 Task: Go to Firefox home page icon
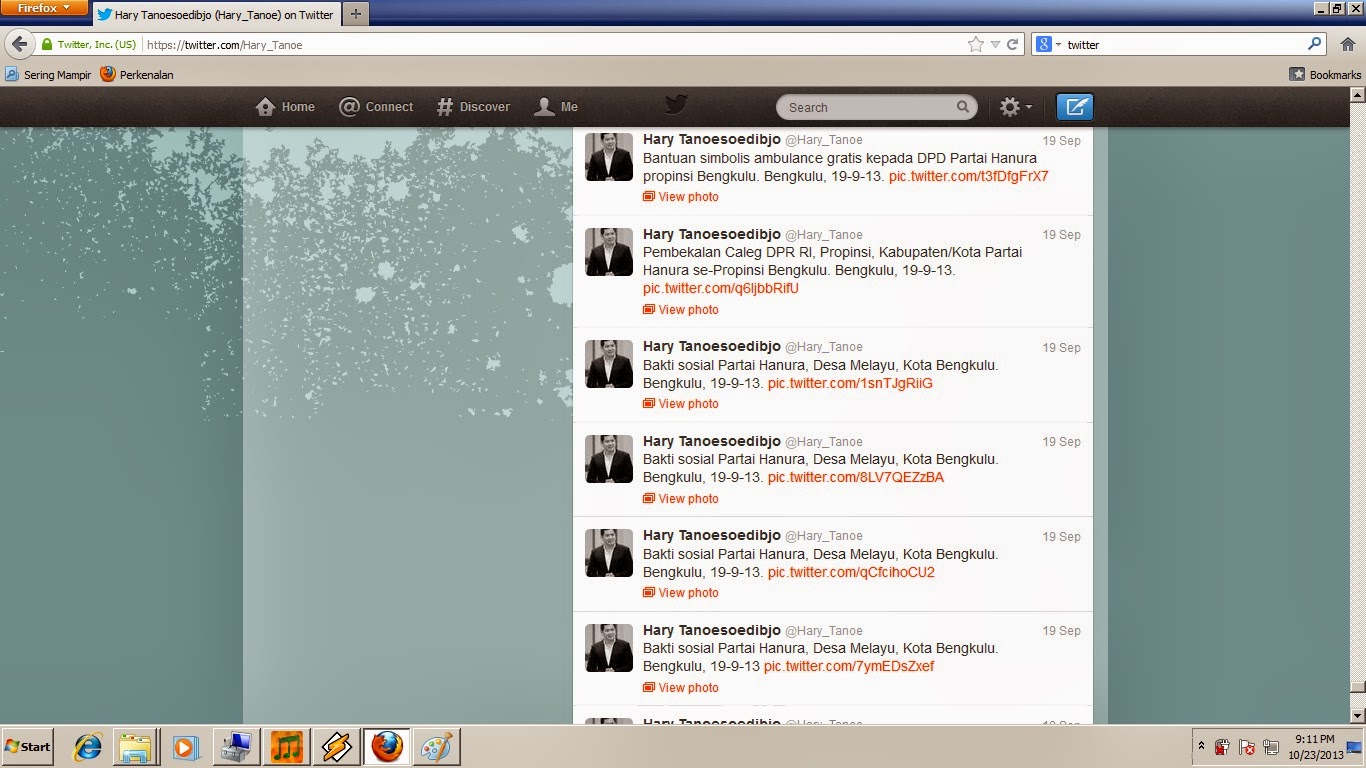1346,44
